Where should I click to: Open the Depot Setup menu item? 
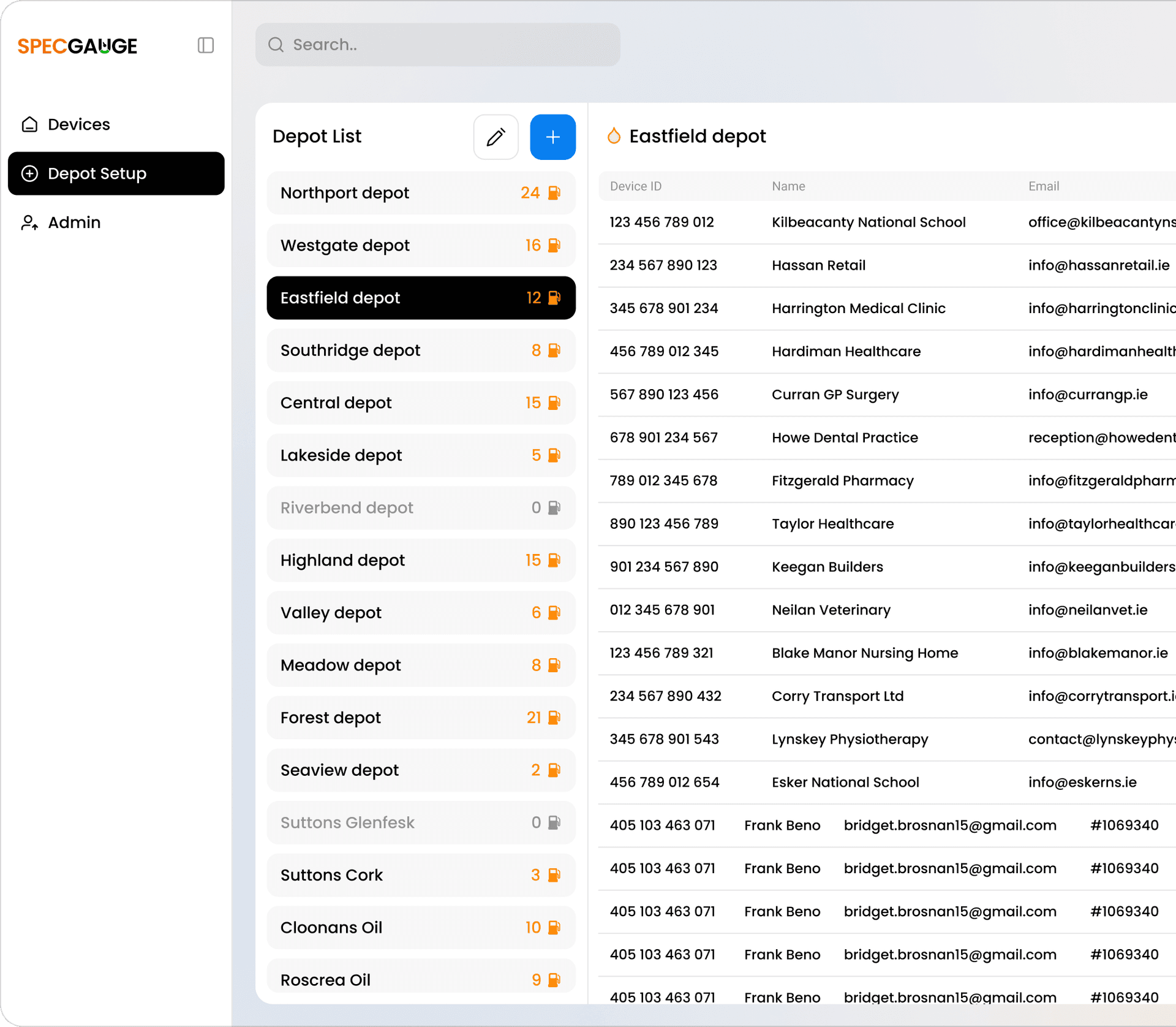pos(116,173)
